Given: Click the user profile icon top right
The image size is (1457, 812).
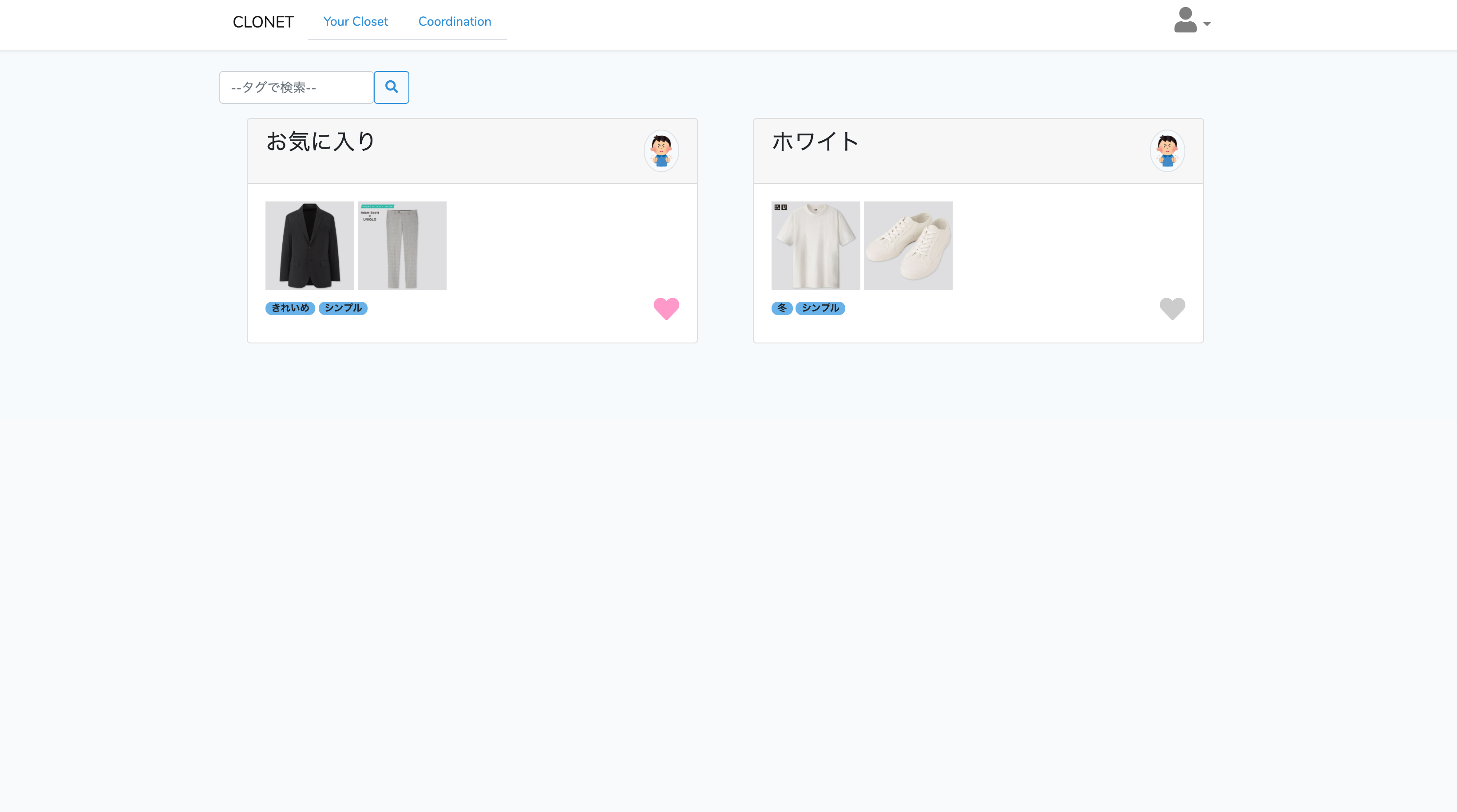Looking at the screenshot, I should click(1184, 21).
